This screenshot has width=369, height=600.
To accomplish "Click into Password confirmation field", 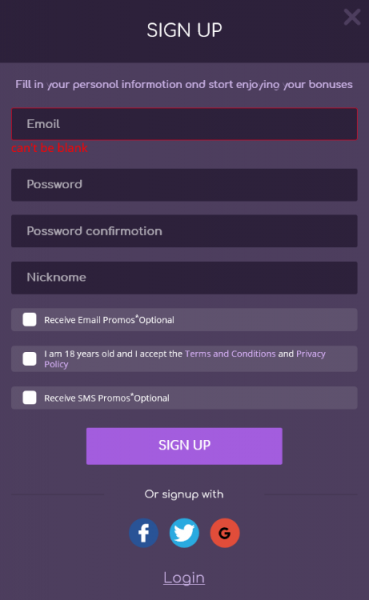I will (184, 231).
